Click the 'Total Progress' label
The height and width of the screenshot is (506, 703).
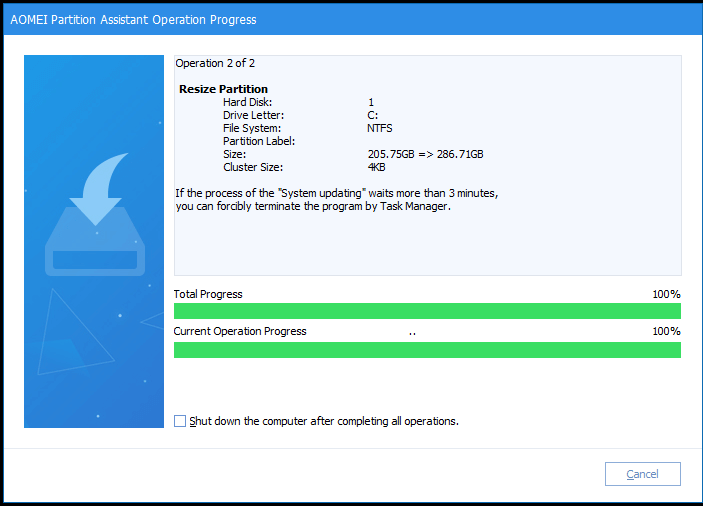pyautogui.click(x=208, y=294)
